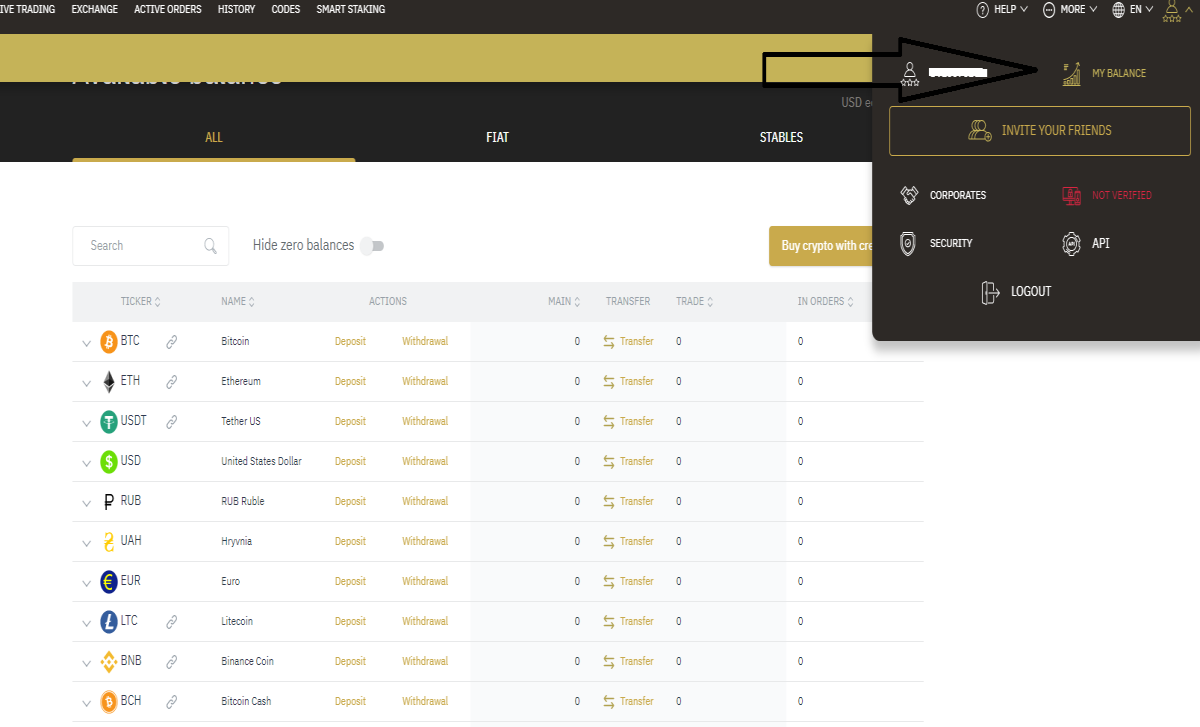Open Codes in the top menu
The image size is (1200, 727).
click(x=286, y=9)
